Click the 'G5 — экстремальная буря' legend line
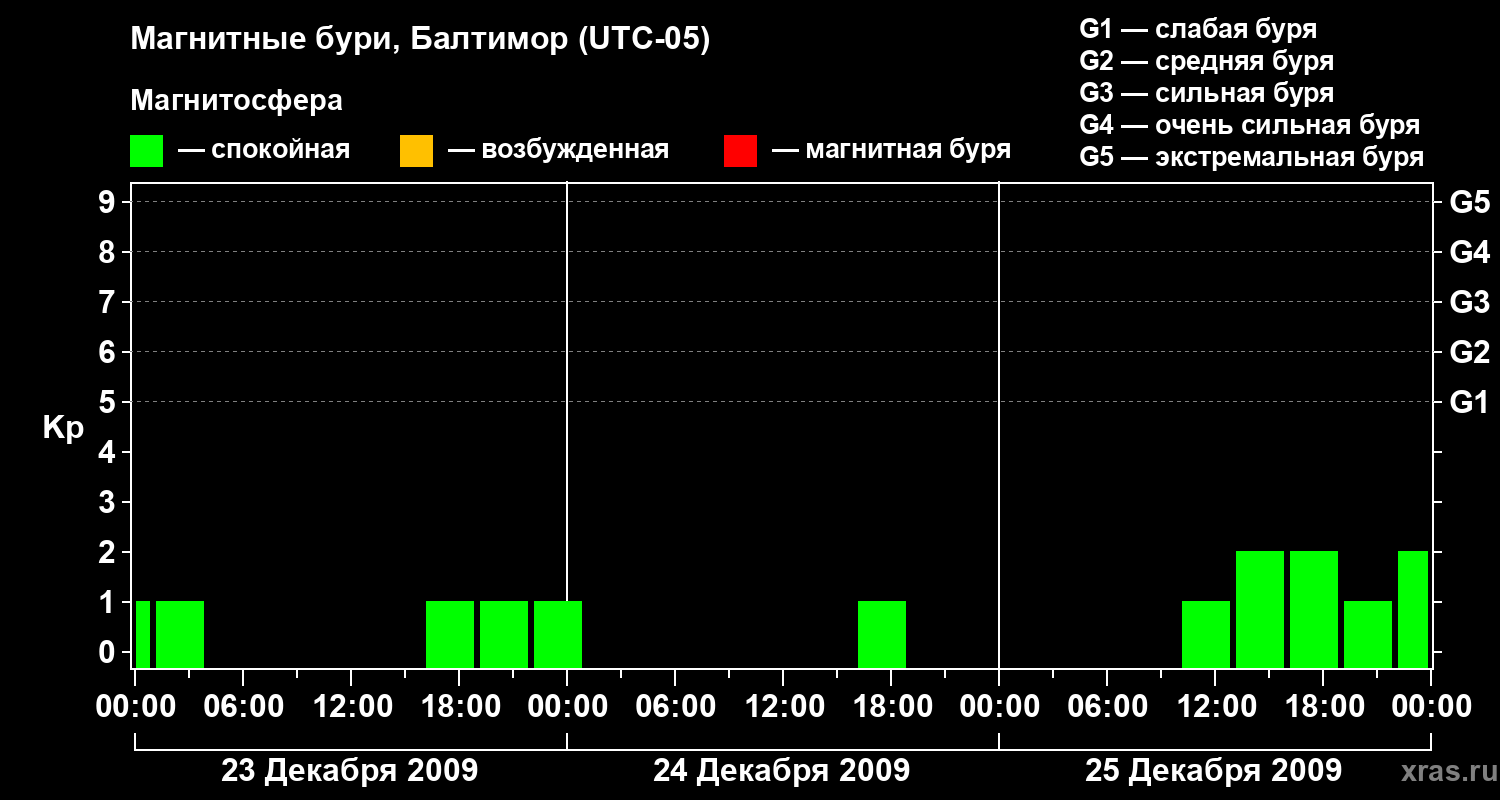This screenshot has height=800, width=1500. pyautogui.click(x=1252, y=157)
